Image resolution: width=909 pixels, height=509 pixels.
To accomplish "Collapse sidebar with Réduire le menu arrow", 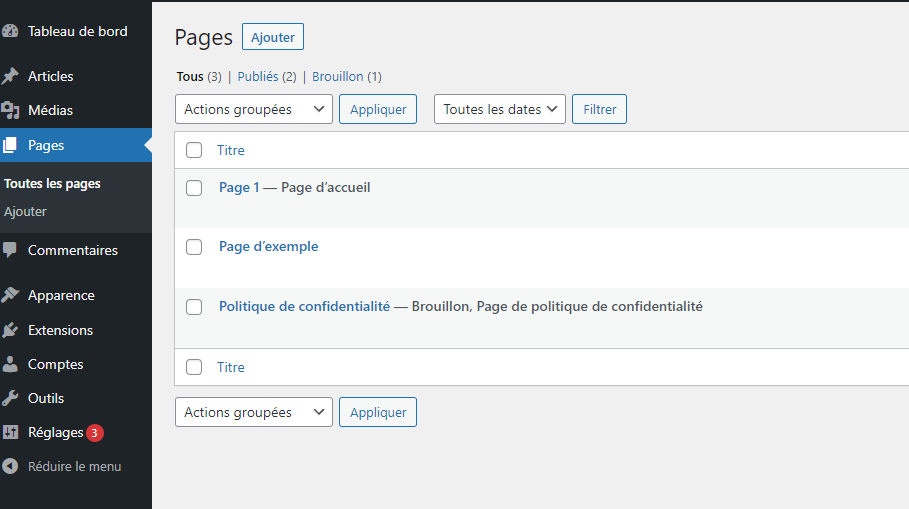I will [11, 466].
